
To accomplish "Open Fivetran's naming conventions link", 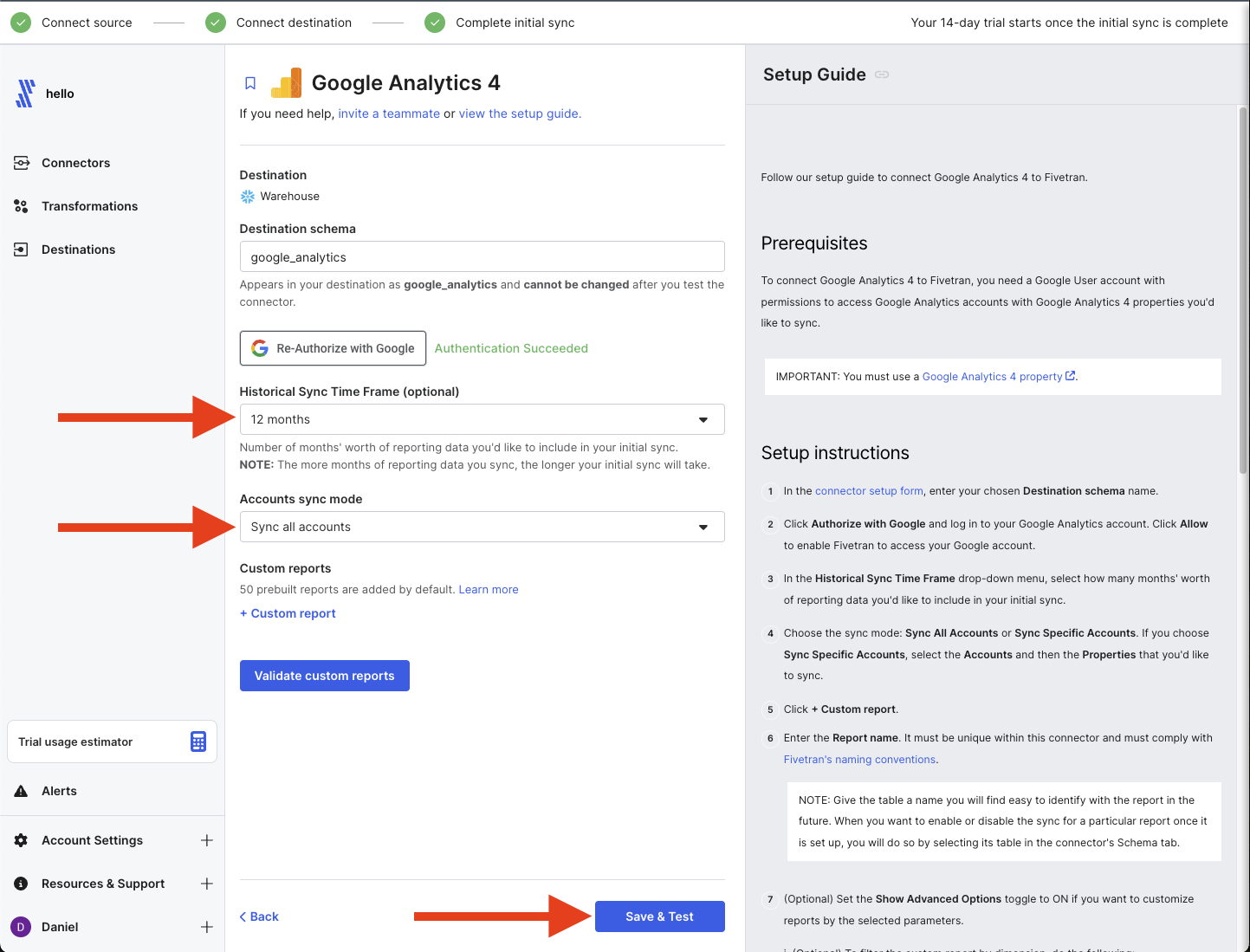I will click(x=860, y=760).
